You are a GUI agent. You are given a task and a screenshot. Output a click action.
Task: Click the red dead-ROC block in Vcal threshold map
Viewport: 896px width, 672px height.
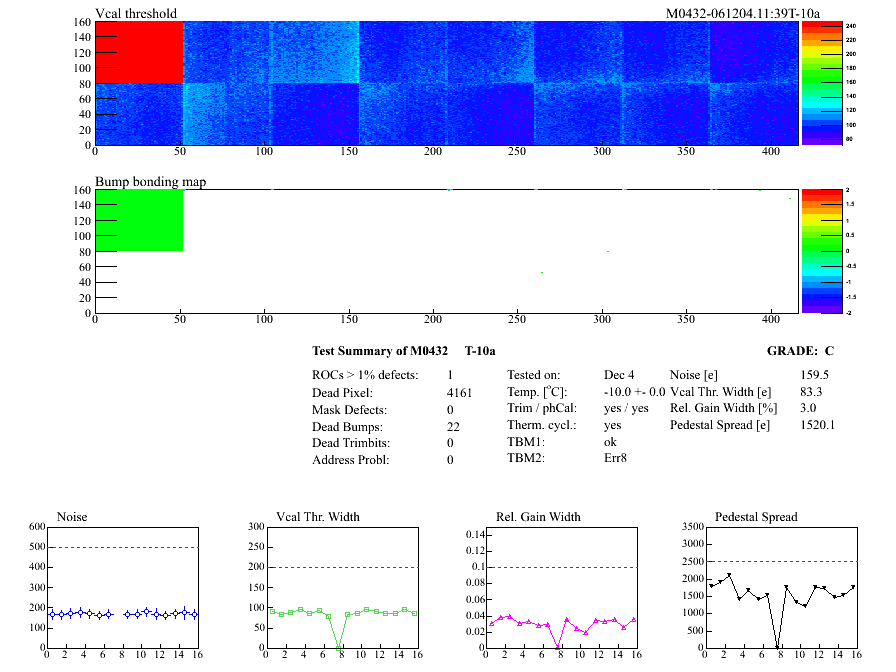(x=139, y=53)
